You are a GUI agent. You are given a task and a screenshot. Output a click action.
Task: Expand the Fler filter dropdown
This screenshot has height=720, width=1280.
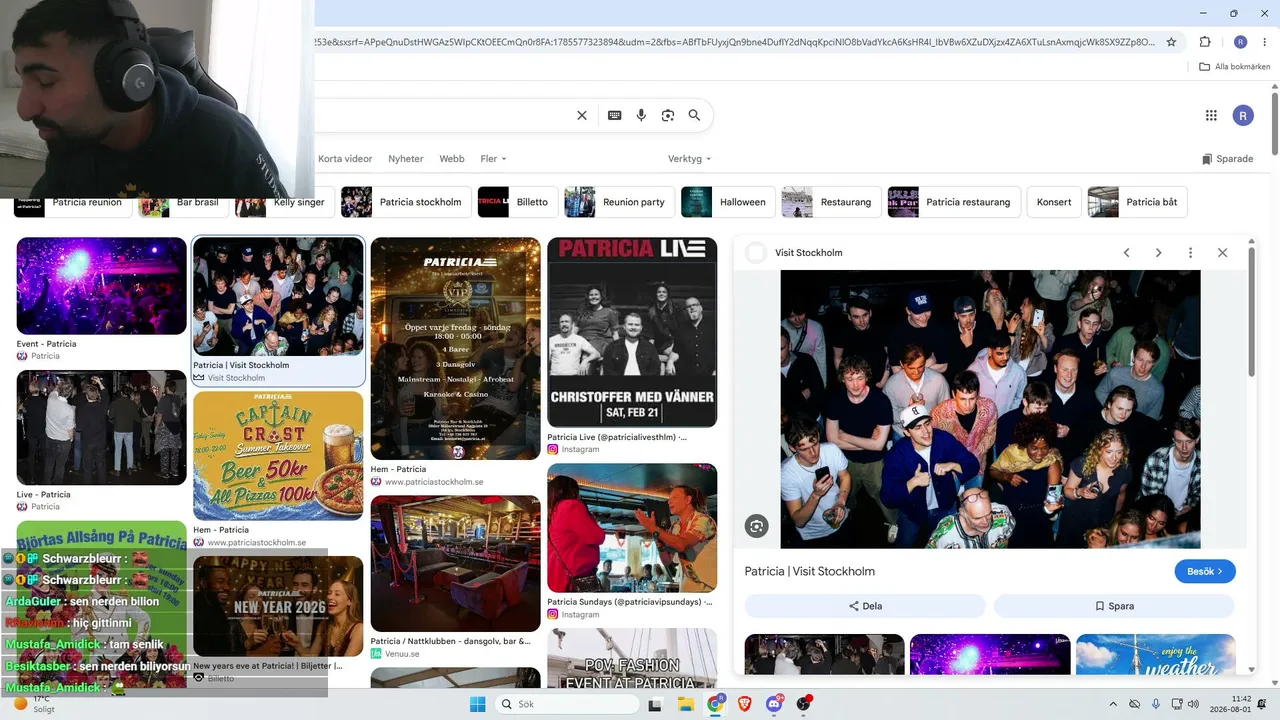[493, 159]
